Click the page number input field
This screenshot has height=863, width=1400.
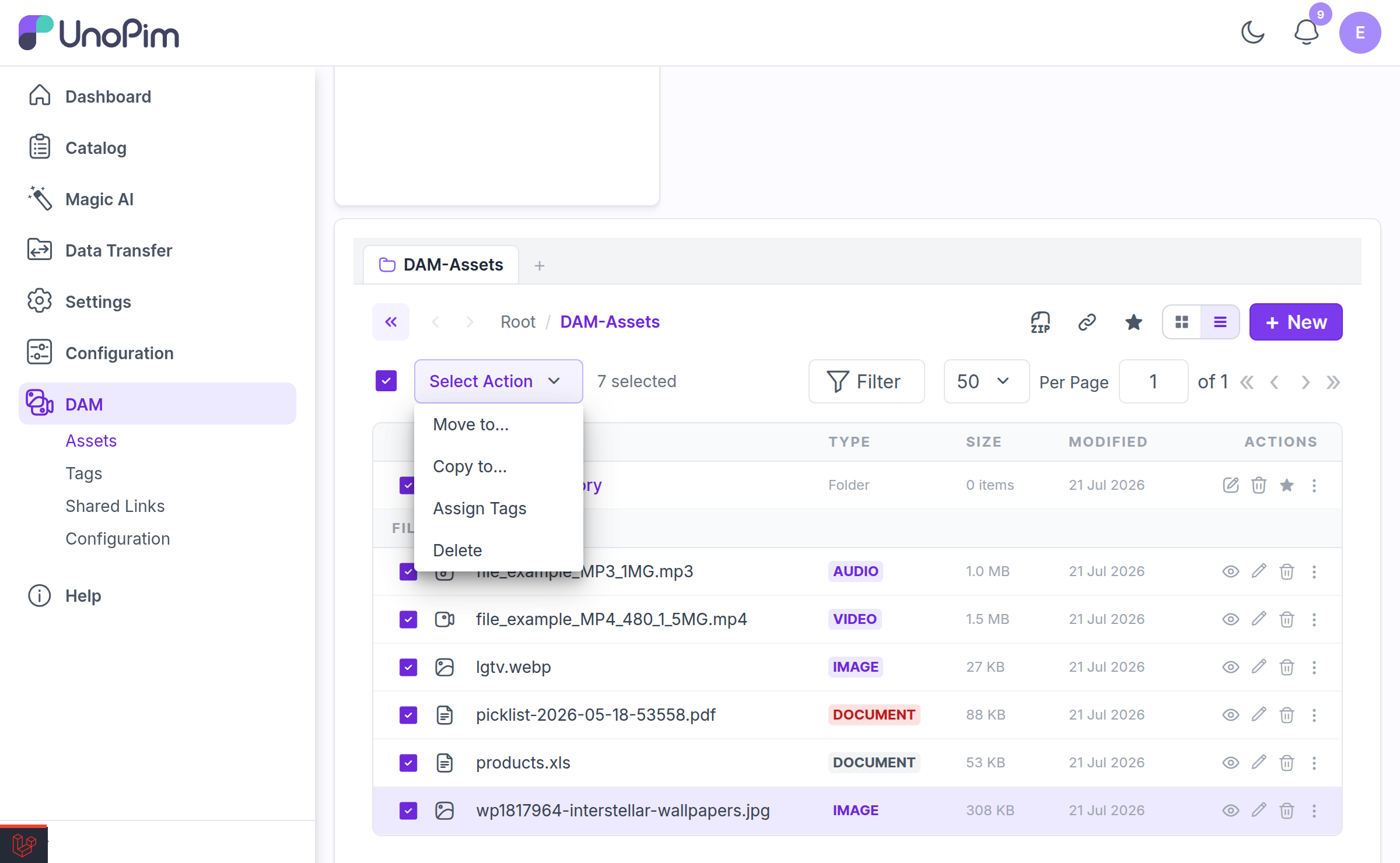coord(1153,381)
